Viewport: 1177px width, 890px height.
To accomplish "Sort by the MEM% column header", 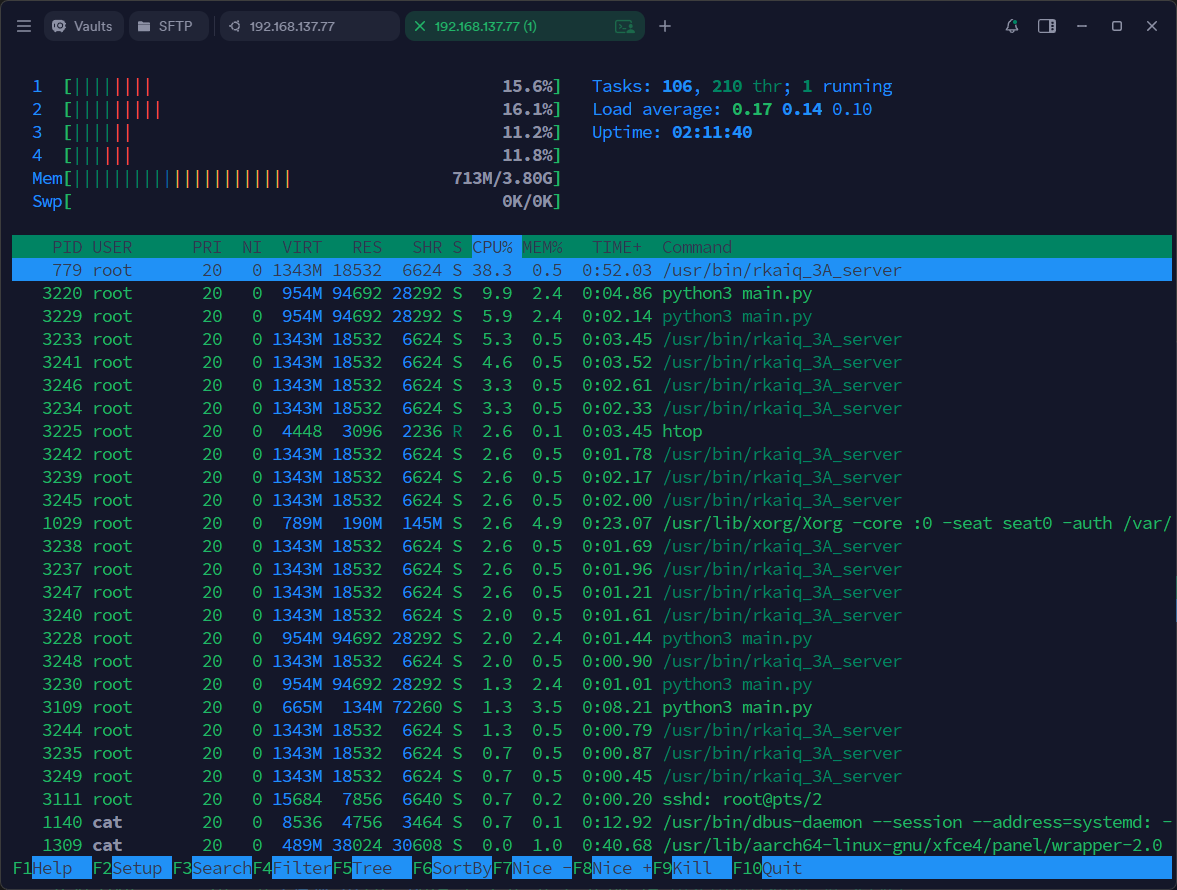I will (x=542, y=247).
